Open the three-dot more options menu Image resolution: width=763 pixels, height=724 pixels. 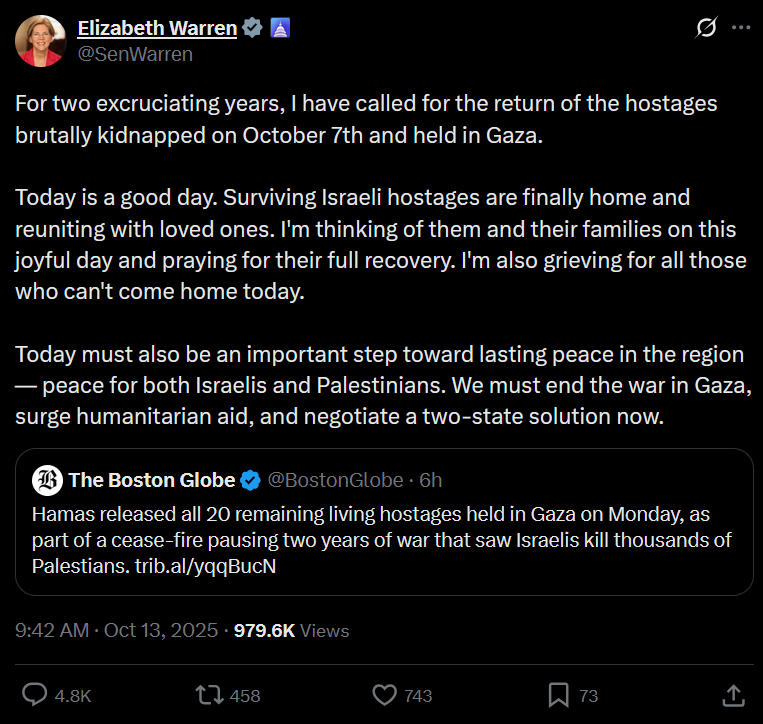click(741, 29)
